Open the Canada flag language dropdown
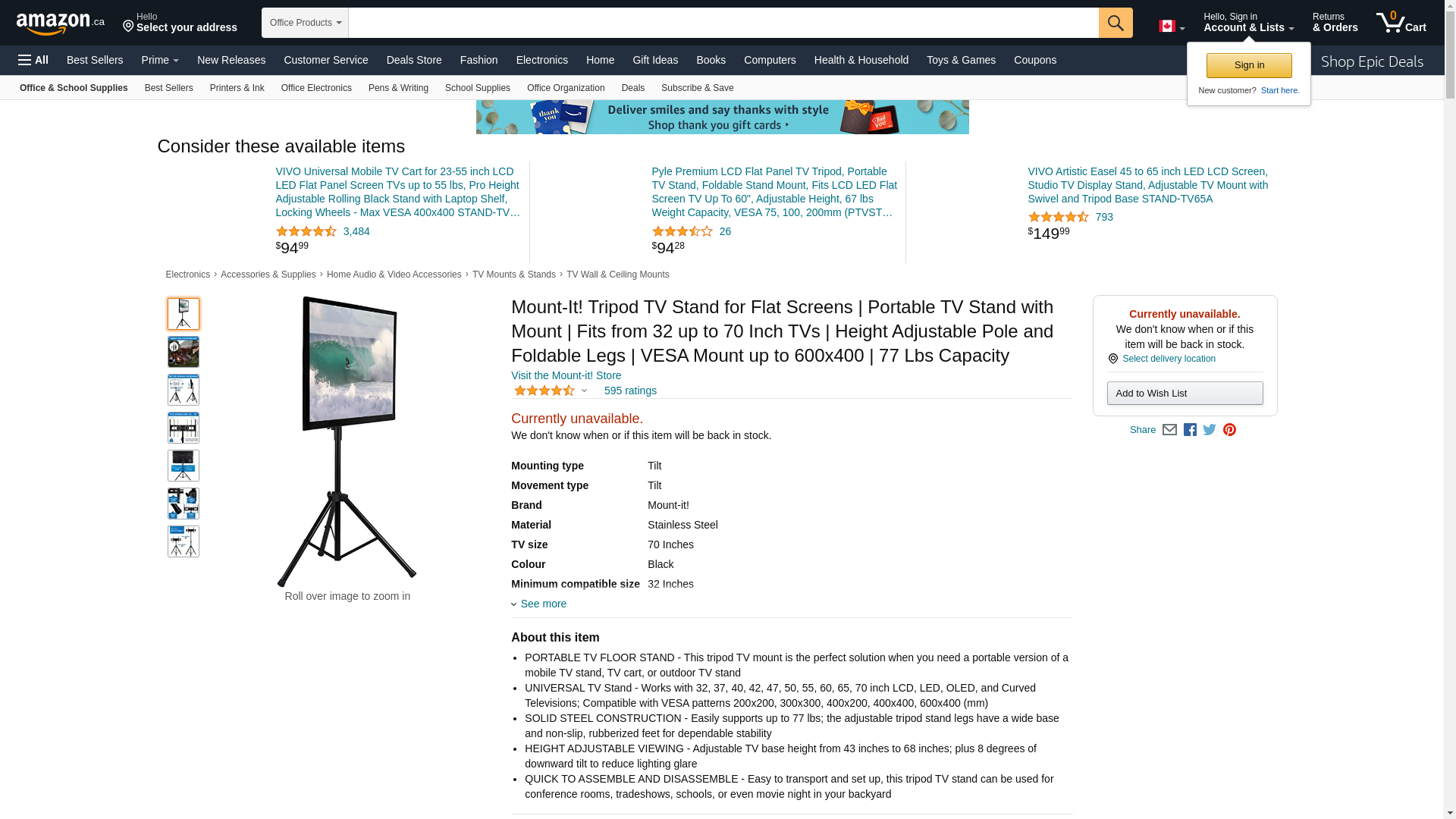Screen dimensions: 1456x819 [x=1172, y=27]
